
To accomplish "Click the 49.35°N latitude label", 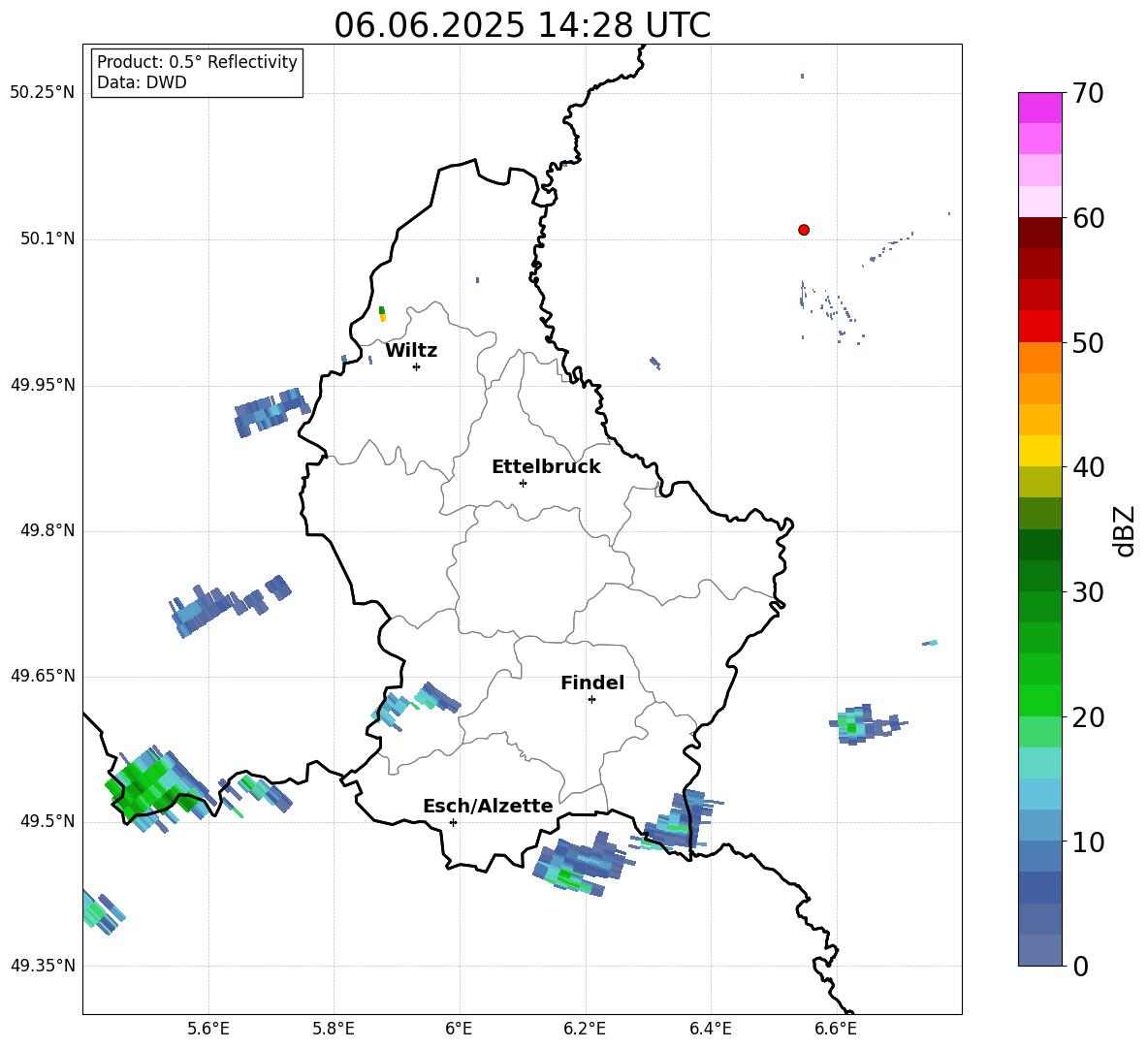I will [x=43, y=966].
